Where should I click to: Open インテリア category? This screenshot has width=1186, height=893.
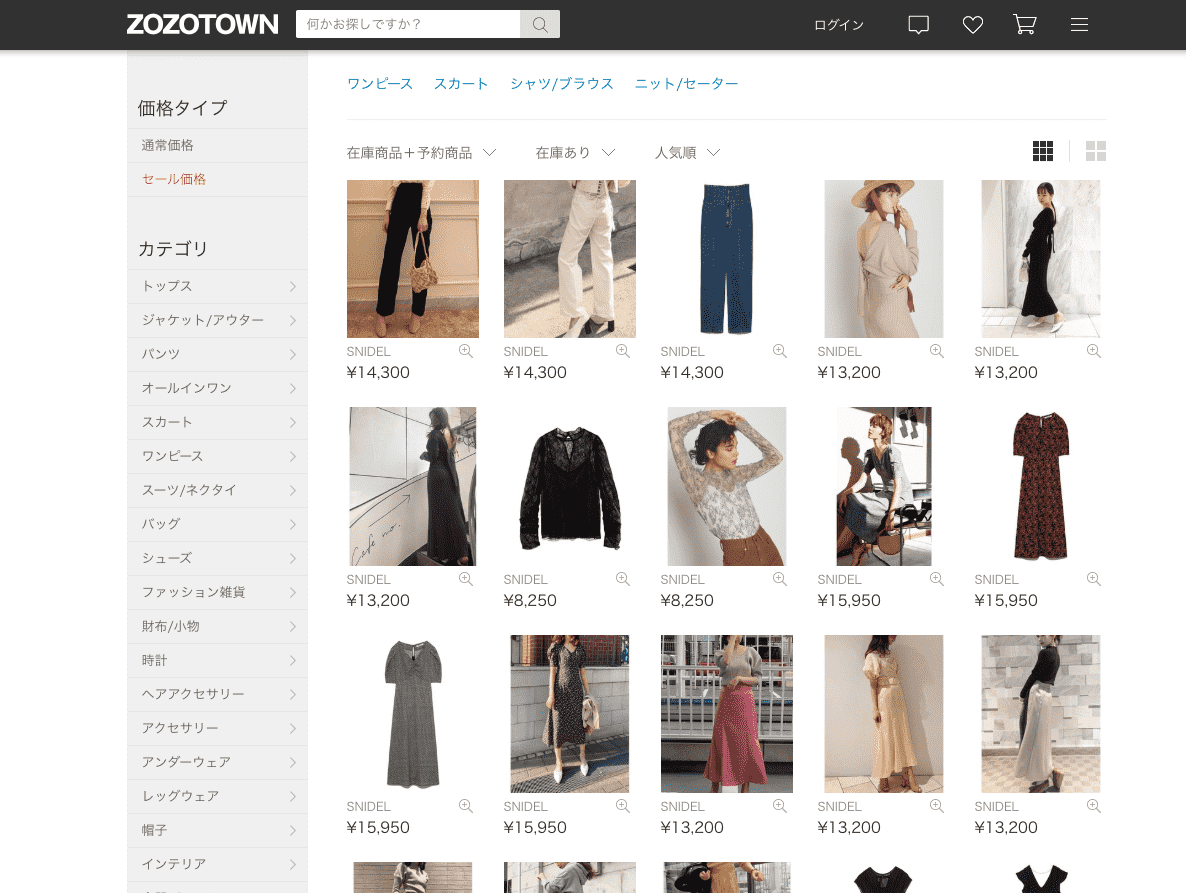(x=218, y=865)
